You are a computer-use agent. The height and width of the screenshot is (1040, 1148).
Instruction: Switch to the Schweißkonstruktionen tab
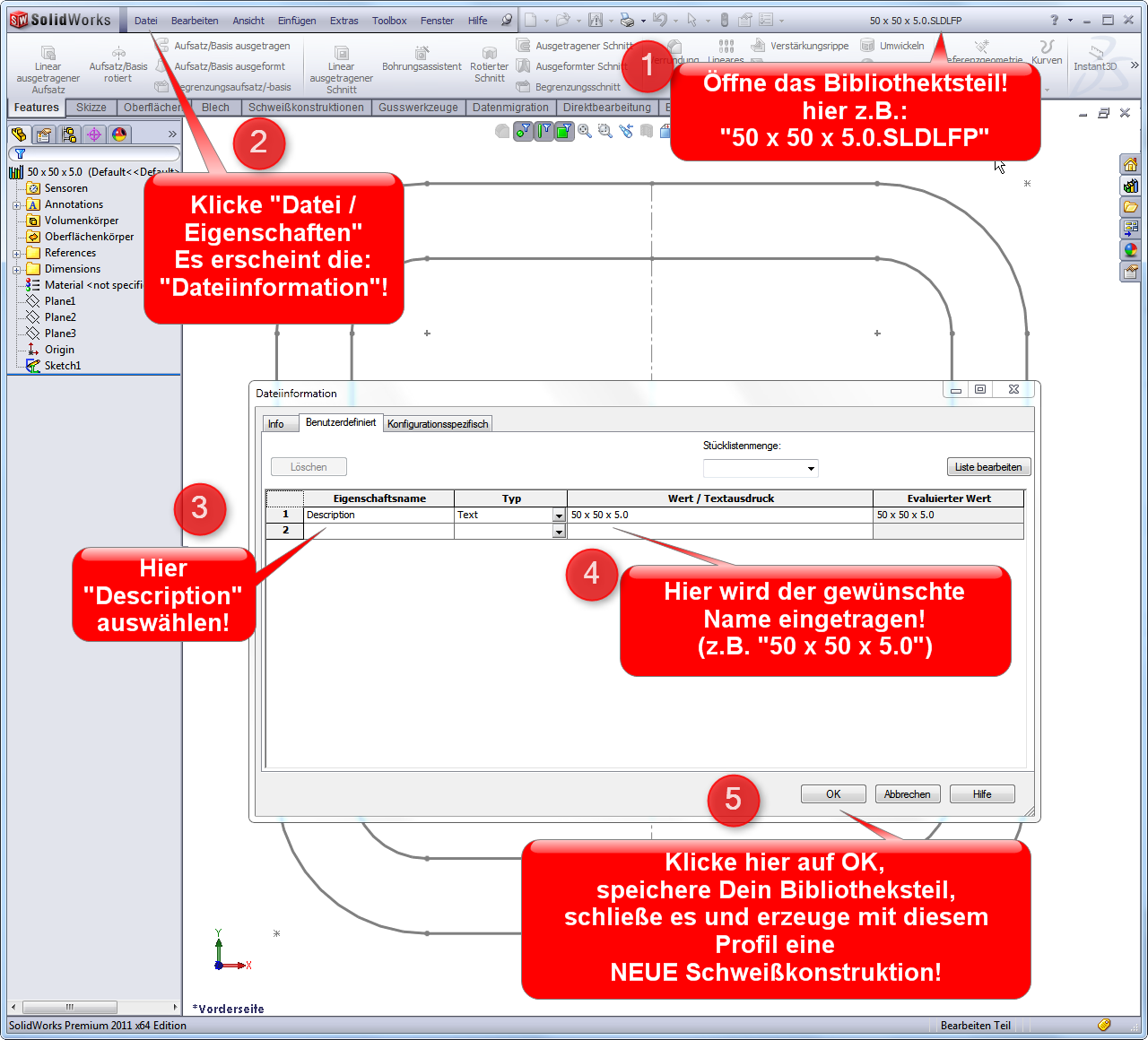coord(306,108)
